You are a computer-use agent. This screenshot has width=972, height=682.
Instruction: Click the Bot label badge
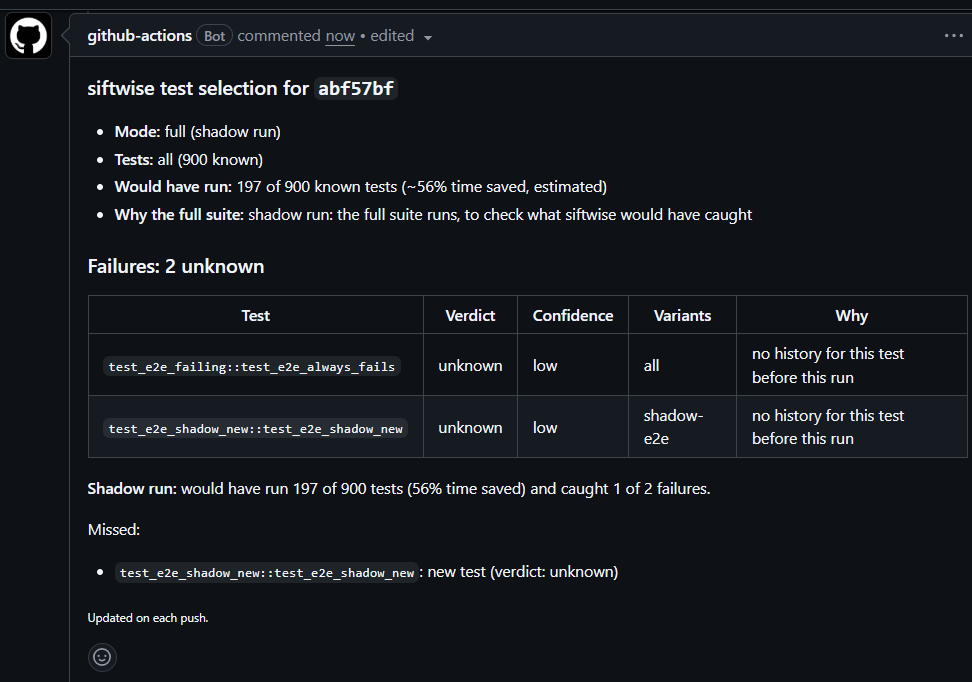click(x=214, y=36)
